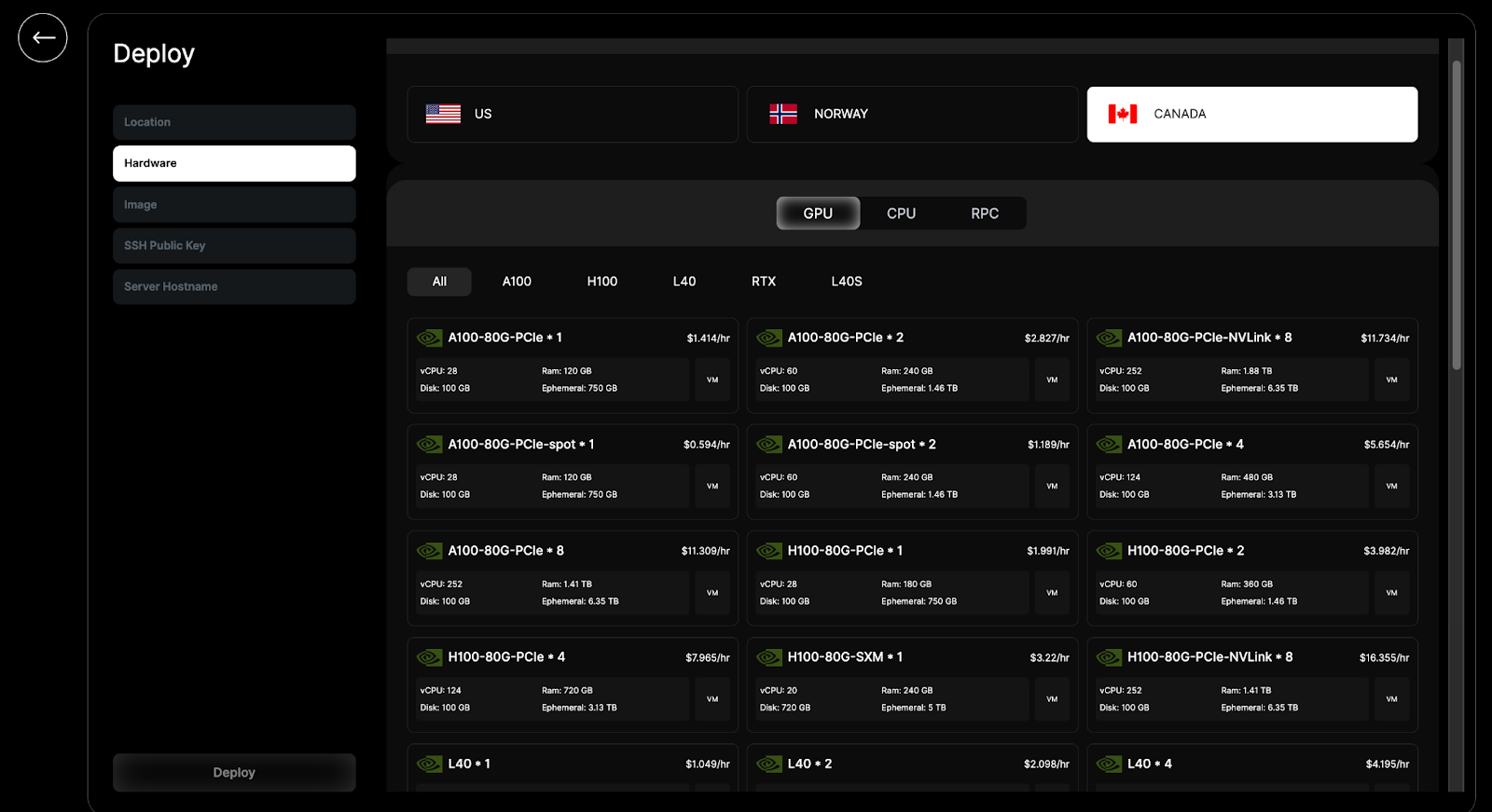The width and height of the screenshot is (1492, 812).
Task: Choose US as the location
Action: (573, 114)
